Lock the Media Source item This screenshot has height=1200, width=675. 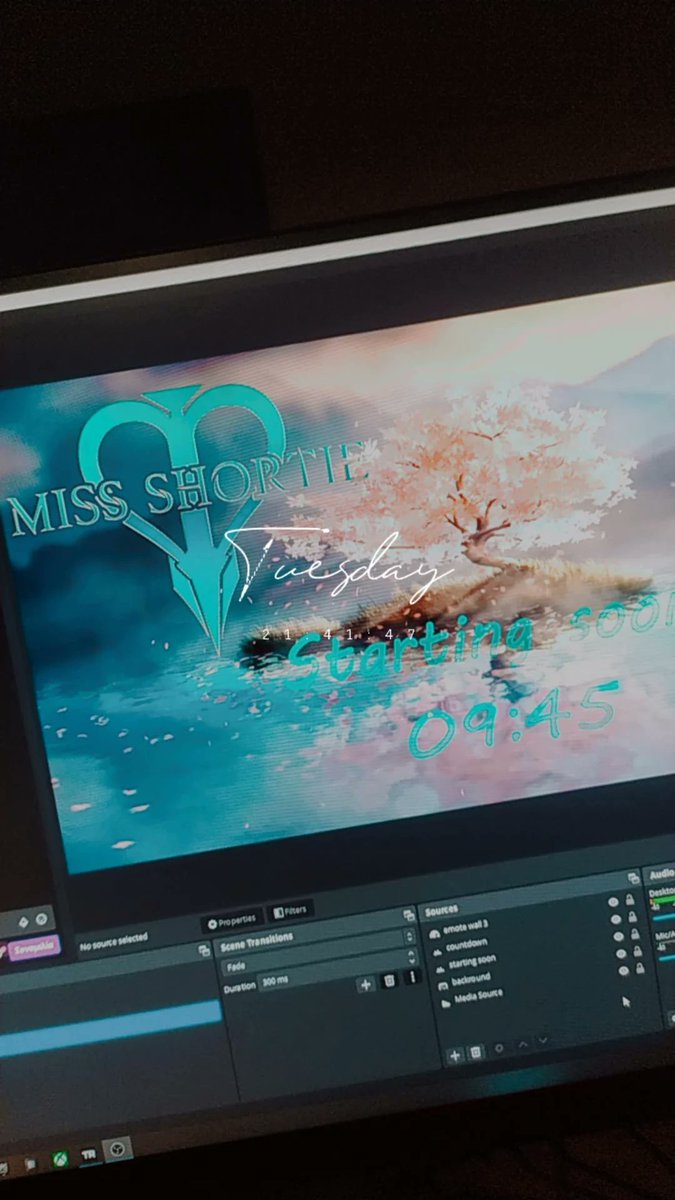pyautogui.click(x=640, y=968)
